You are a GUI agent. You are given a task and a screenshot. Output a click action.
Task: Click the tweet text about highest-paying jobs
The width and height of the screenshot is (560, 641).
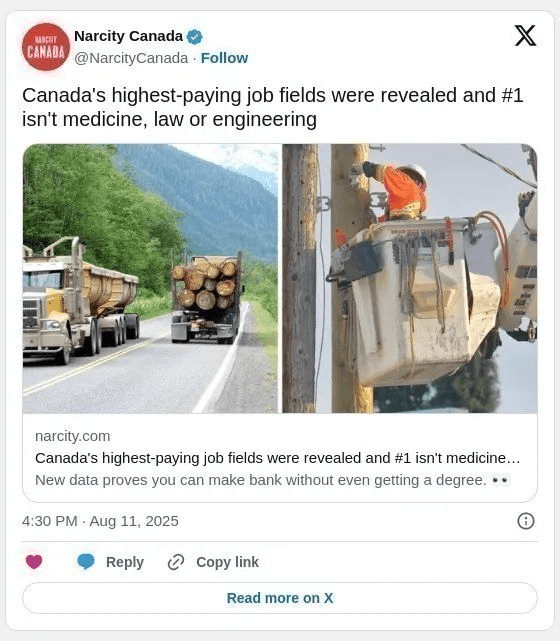click(x=273, y=107)
